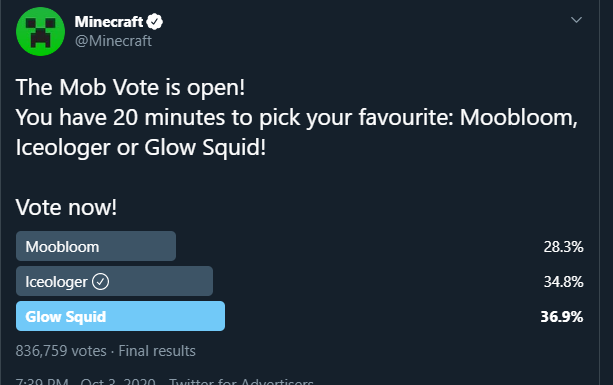Screen dimensions: 613x385
Task: Select the highlighted Glow Squid poll bar
Action: click(x=120, y=316)
